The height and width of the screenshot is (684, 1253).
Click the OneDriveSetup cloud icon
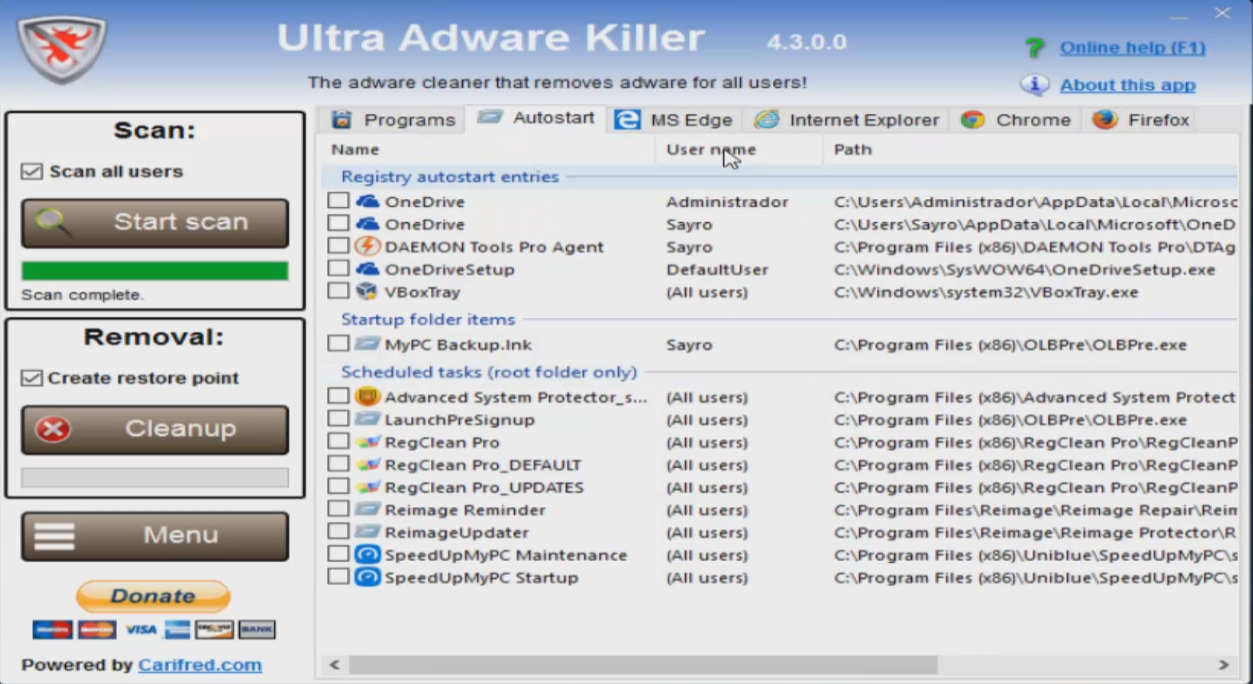367,269
